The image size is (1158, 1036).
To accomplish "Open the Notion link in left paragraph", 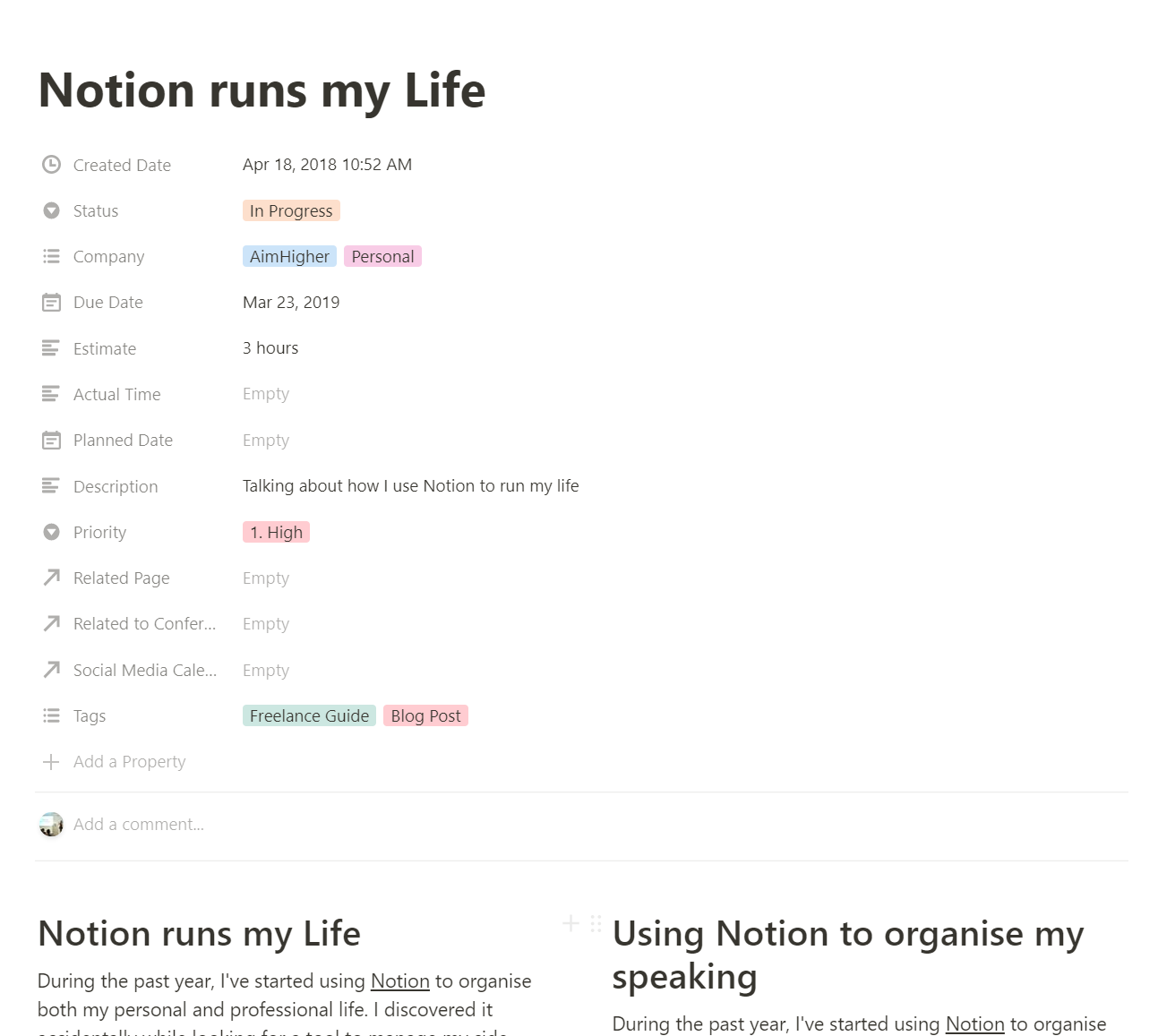I will [x=399, y=981].
